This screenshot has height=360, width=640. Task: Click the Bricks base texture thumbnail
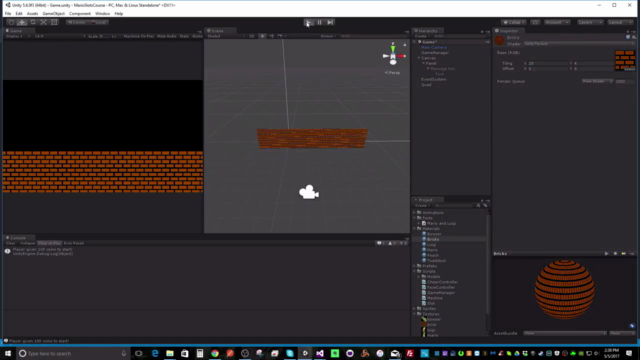click(x=625, y=60)
